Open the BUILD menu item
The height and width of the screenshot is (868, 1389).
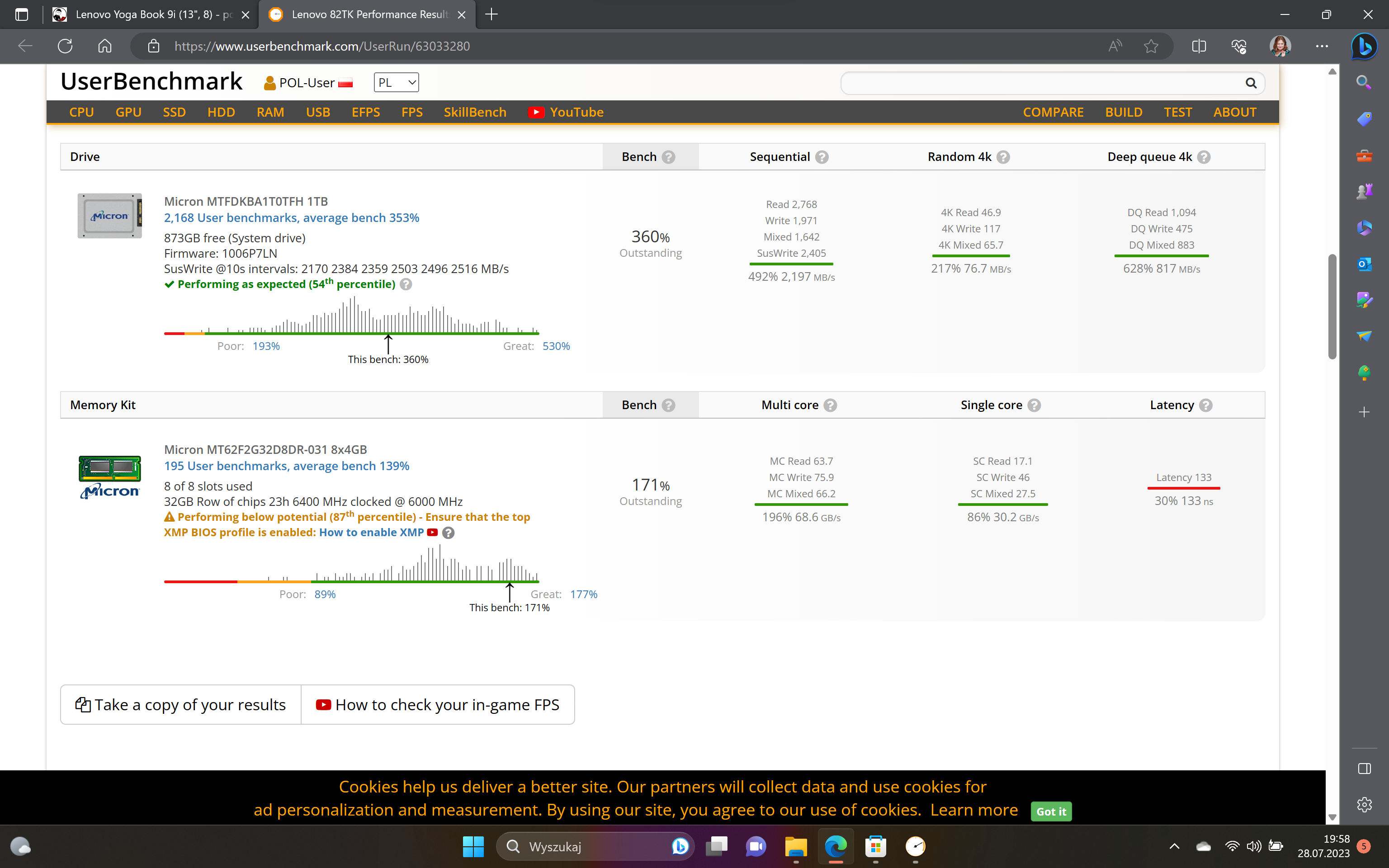(x=1123, y=112)
